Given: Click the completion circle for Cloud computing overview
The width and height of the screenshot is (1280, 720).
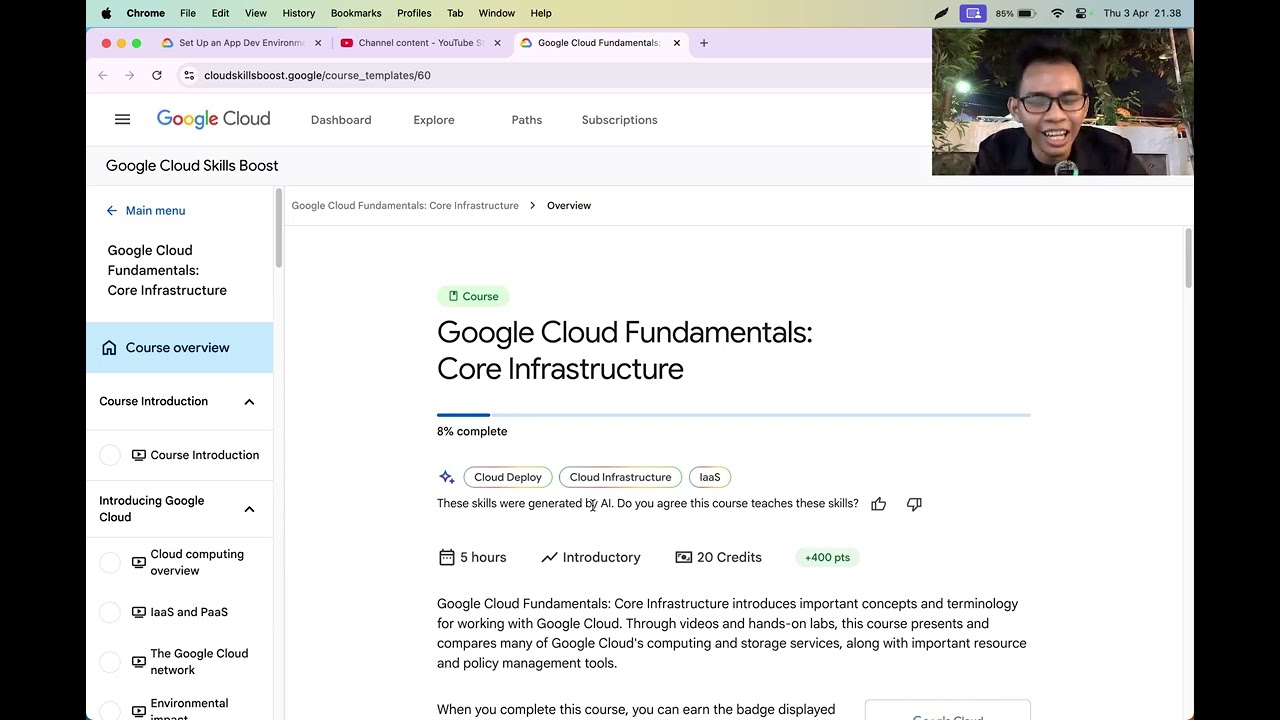Looking at the screenshot, I should click(x=110, y=563).
